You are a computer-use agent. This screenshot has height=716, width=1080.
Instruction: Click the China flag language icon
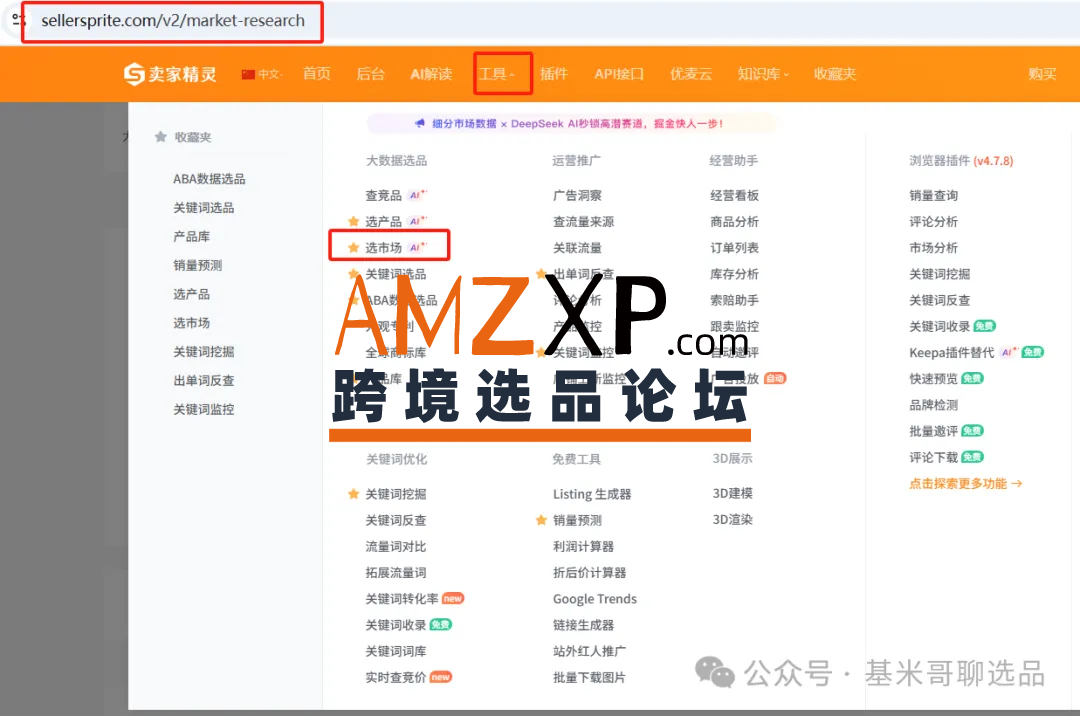(248, 74)
